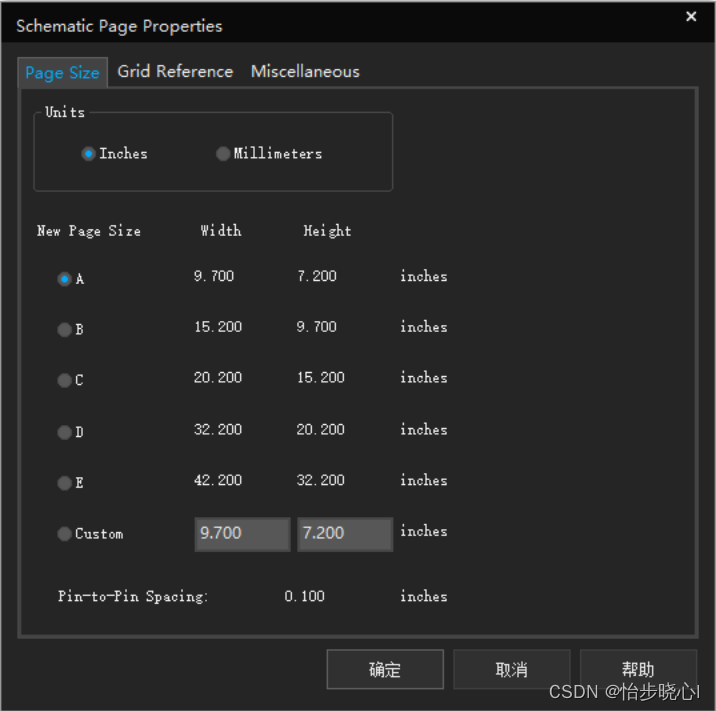Click the Custom height field showing 7.200
The width and height of the screenshot is (716, 711).
345,534
